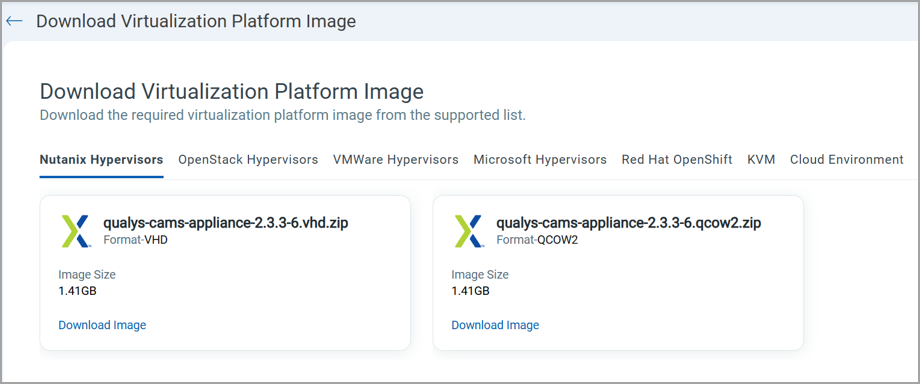Click Nutanix logo on VHD card
This screenshot has height=384, width=920.
[x=76, y=231]
